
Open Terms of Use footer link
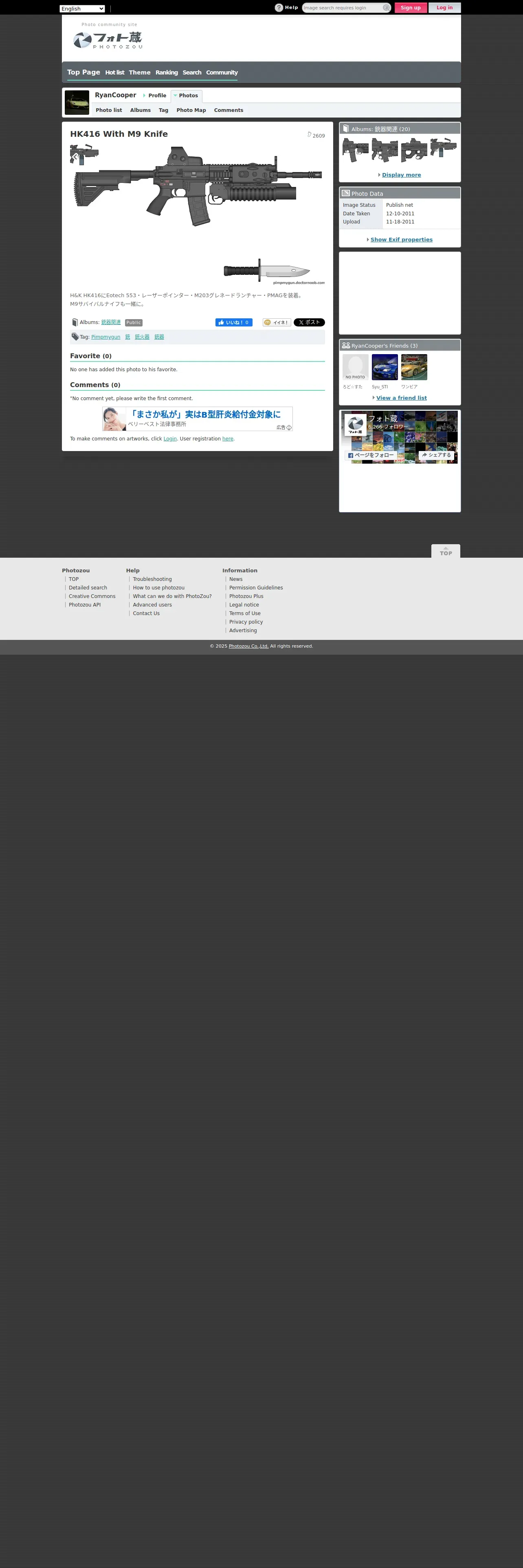(x=245, y=613)
